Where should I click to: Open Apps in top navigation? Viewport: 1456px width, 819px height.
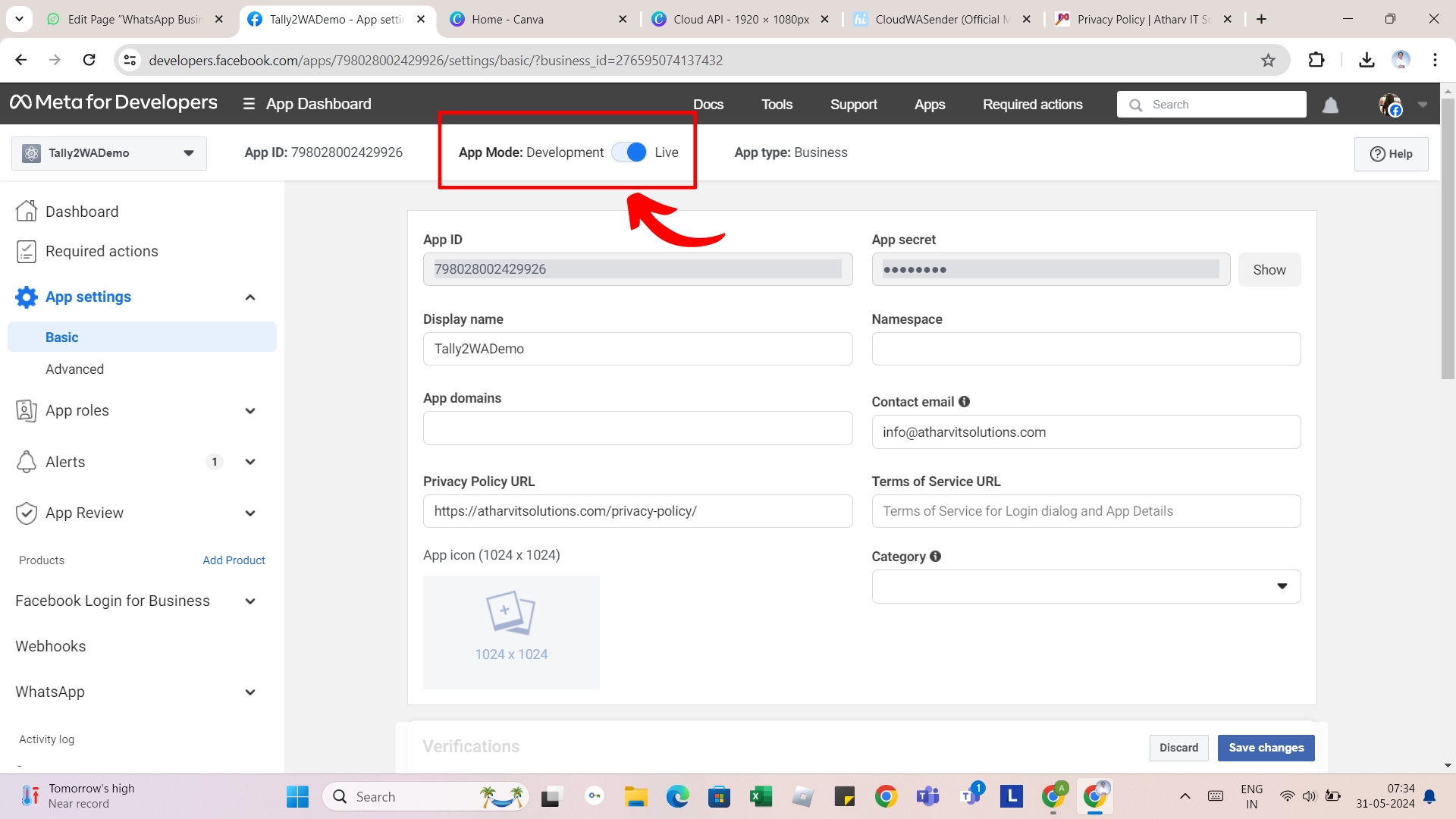930,105
